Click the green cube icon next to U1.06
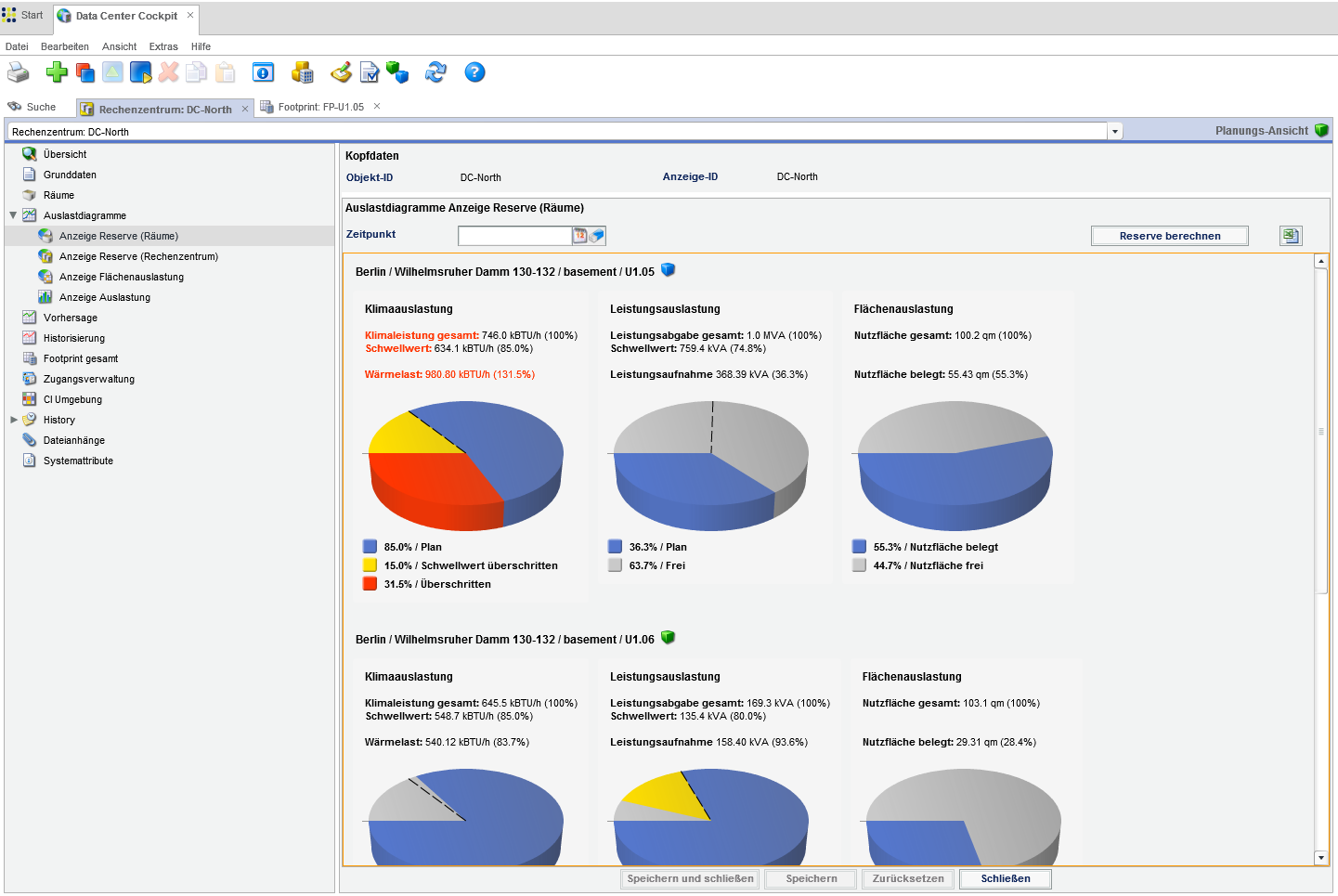Screen dimensions: 1338x896 click(668, 638)
